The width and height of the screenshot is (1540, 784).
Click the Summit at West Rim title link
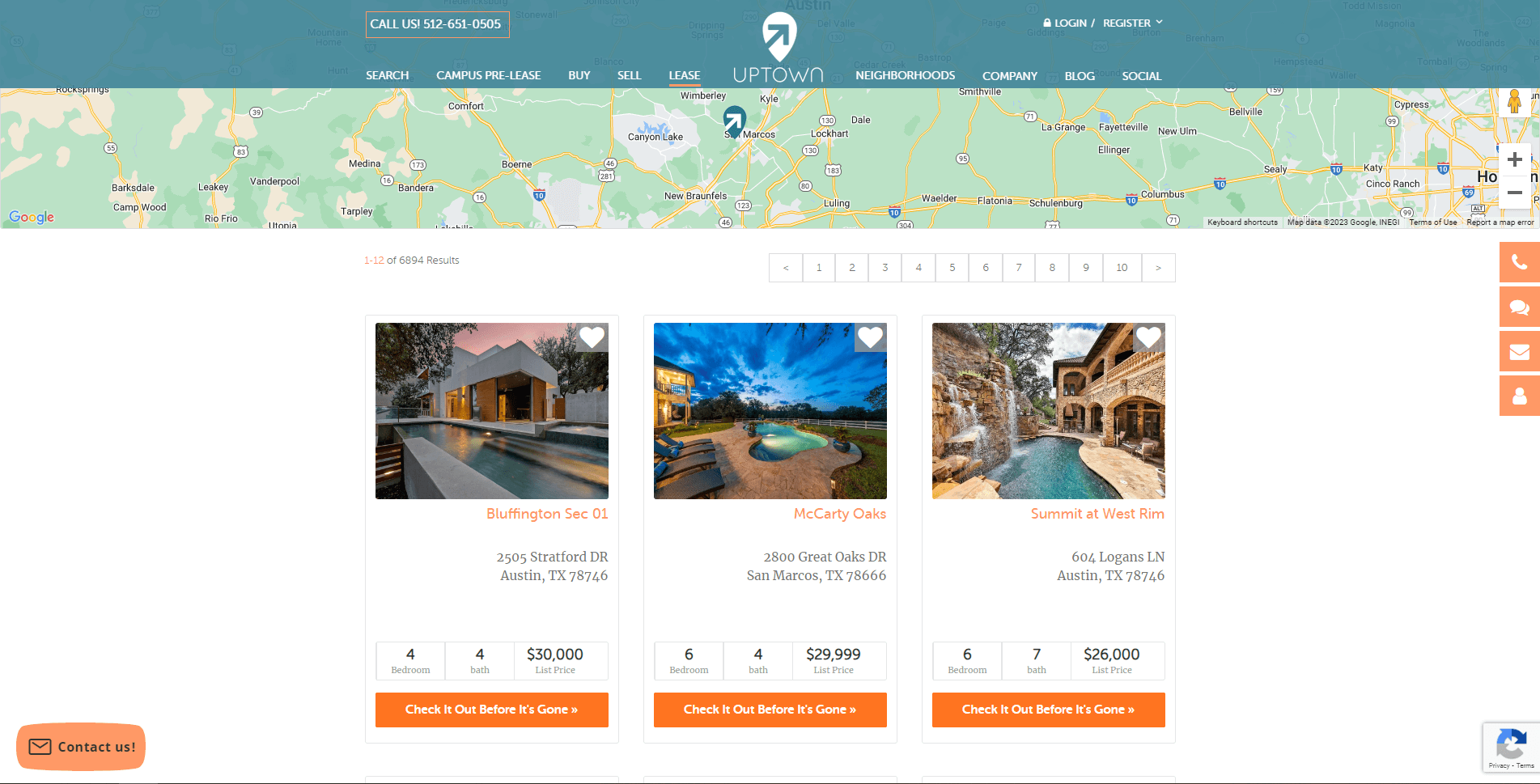(1097, 514)
